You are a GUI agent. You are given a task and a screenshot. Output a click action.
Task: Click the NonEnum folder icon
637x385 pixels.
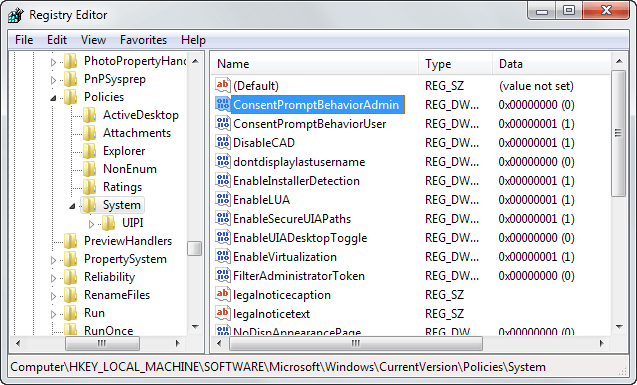coord(90,169)
